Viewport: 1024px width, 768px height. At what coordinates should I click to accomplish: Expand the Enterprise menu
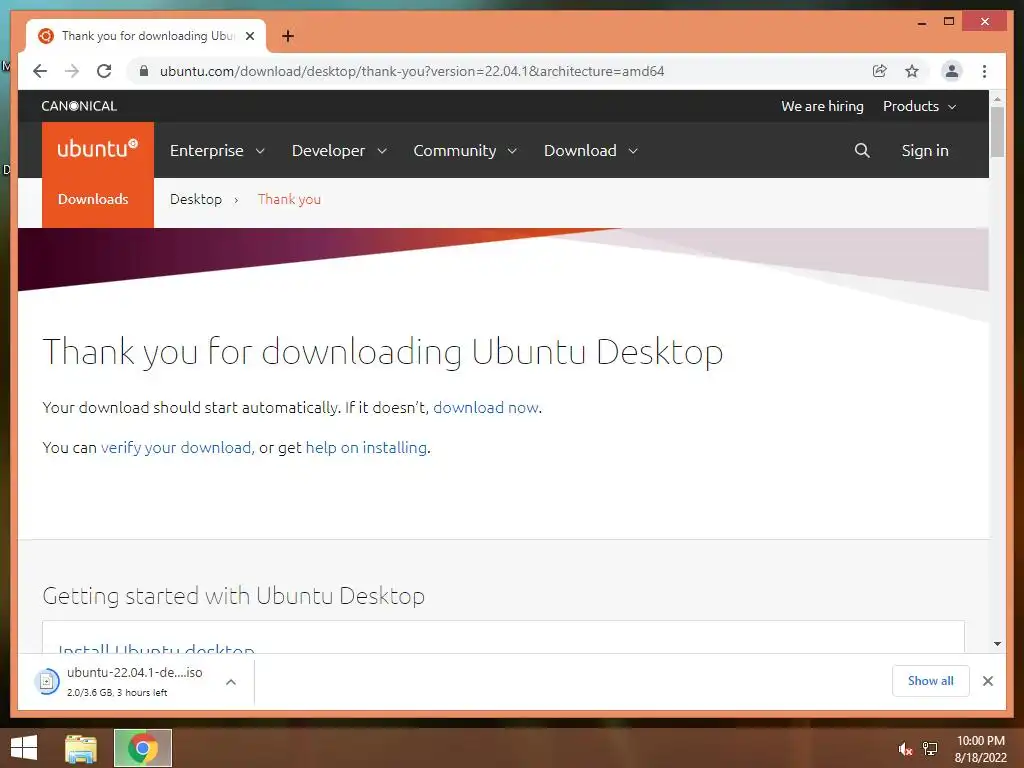(217, 151)
